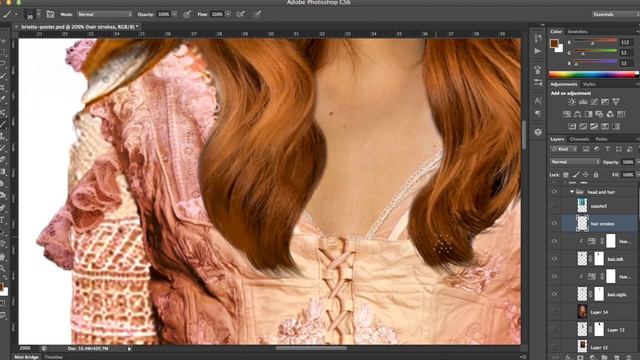Add a Photo Filter adjustment

(599, 114)
